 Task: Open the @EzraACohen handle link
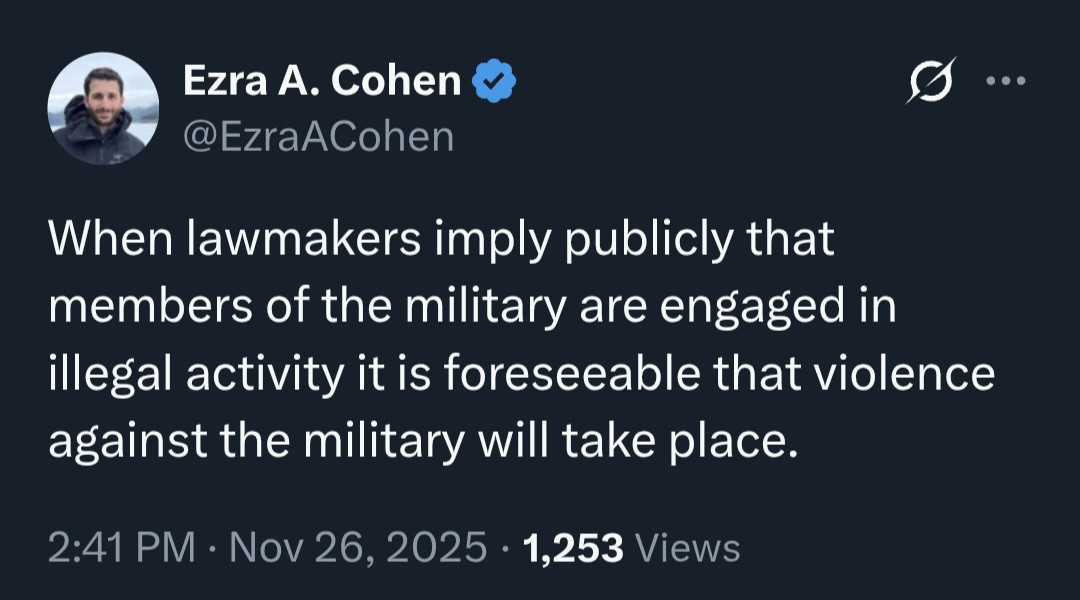(x=318, y=136)
